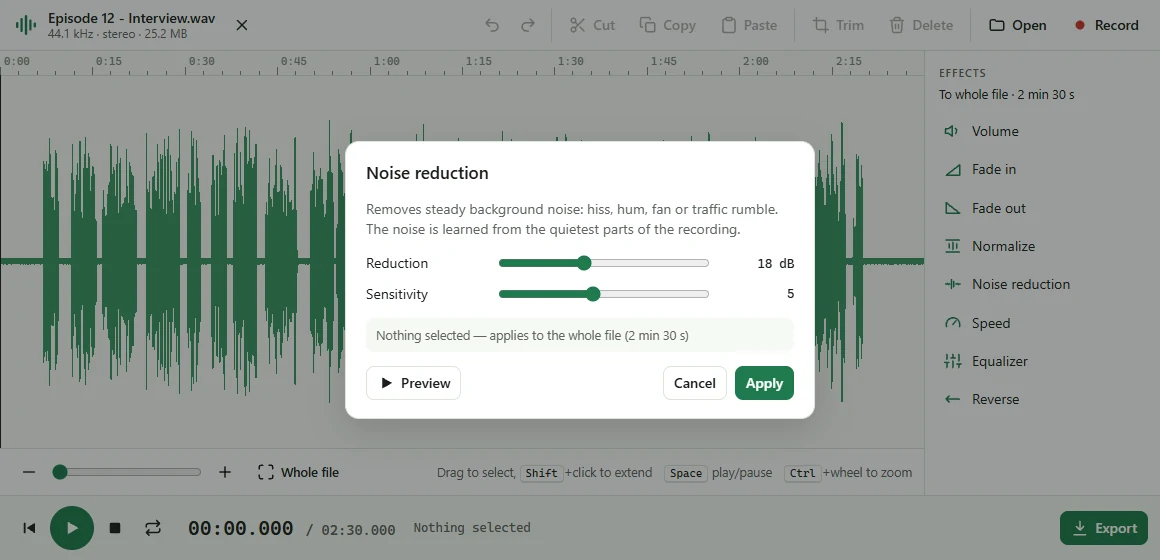Viewport: 1160px width, 560px height.
Task: Adjust the Reduction slider handle
Action: point(584,263)
